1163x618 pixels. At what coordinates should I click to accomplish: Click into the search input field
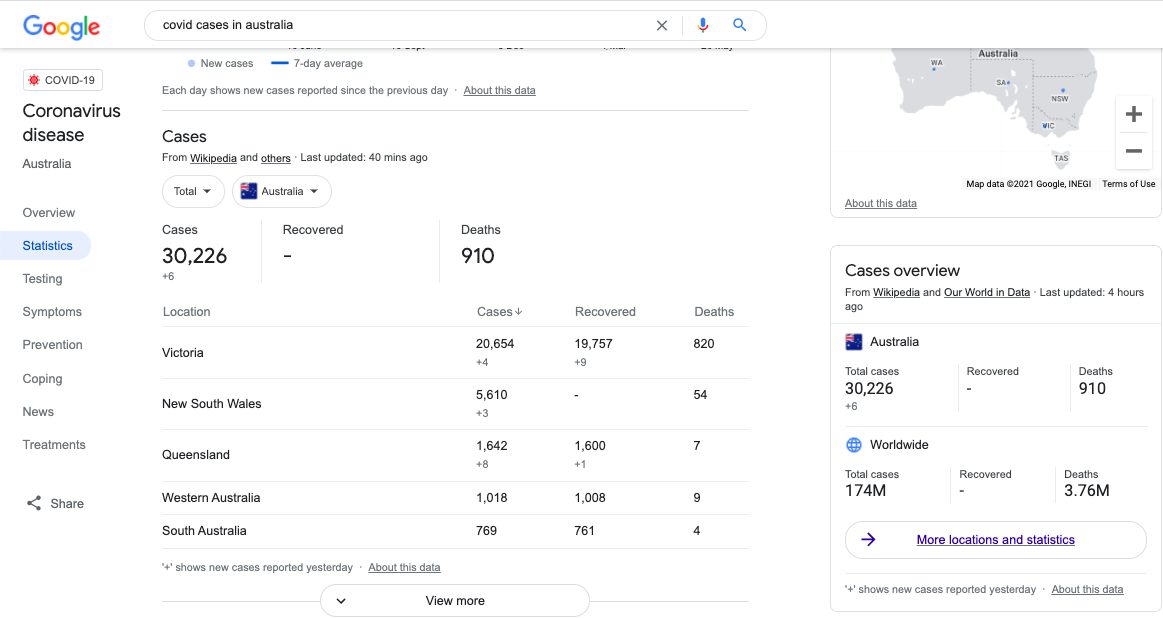(x=401, y=25)
